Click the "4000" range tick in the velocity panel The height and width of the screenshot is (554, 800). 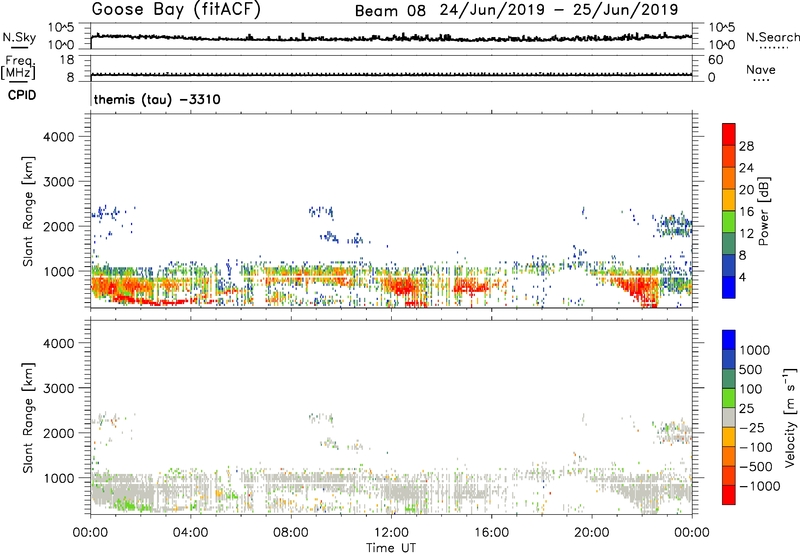(59, 343)
